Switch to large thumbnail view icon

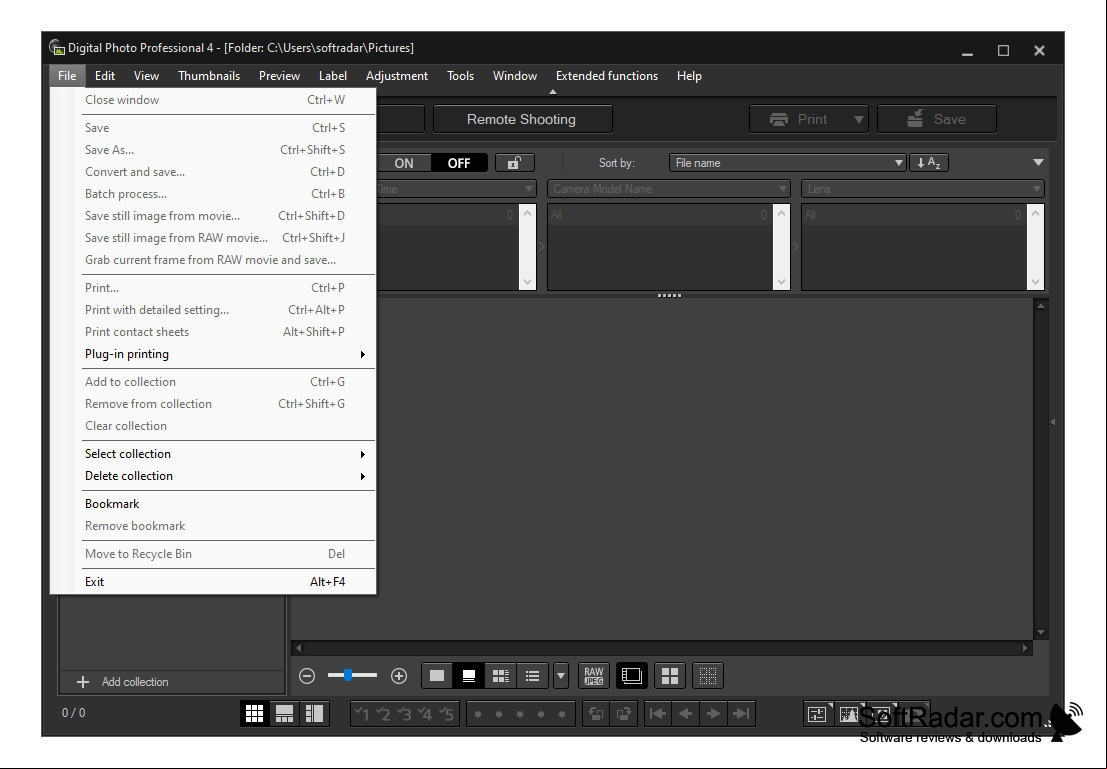pyautogui.click(x=437, y=676)
